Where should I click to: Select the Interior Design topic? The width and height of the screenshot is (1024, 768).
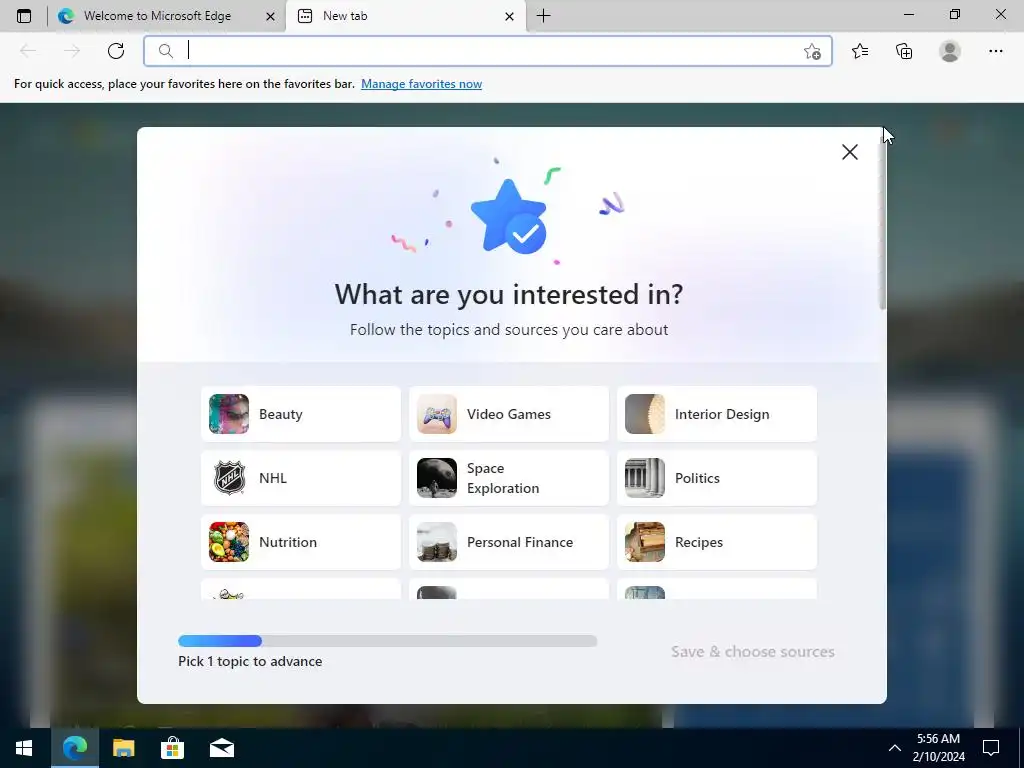[x=717, y=414]
